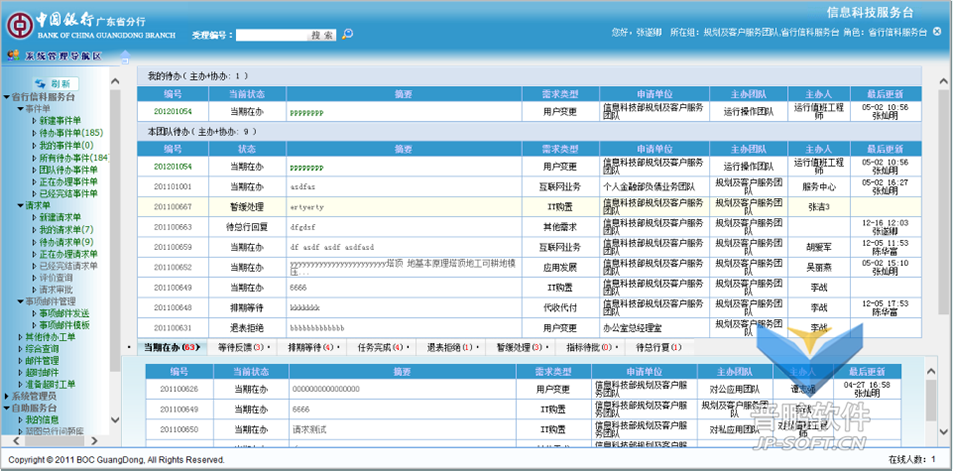Click the 暂缓处理 status cell in the table
Image resolution: width=953 pixels, height=471 pixels.
pos(247,207)
